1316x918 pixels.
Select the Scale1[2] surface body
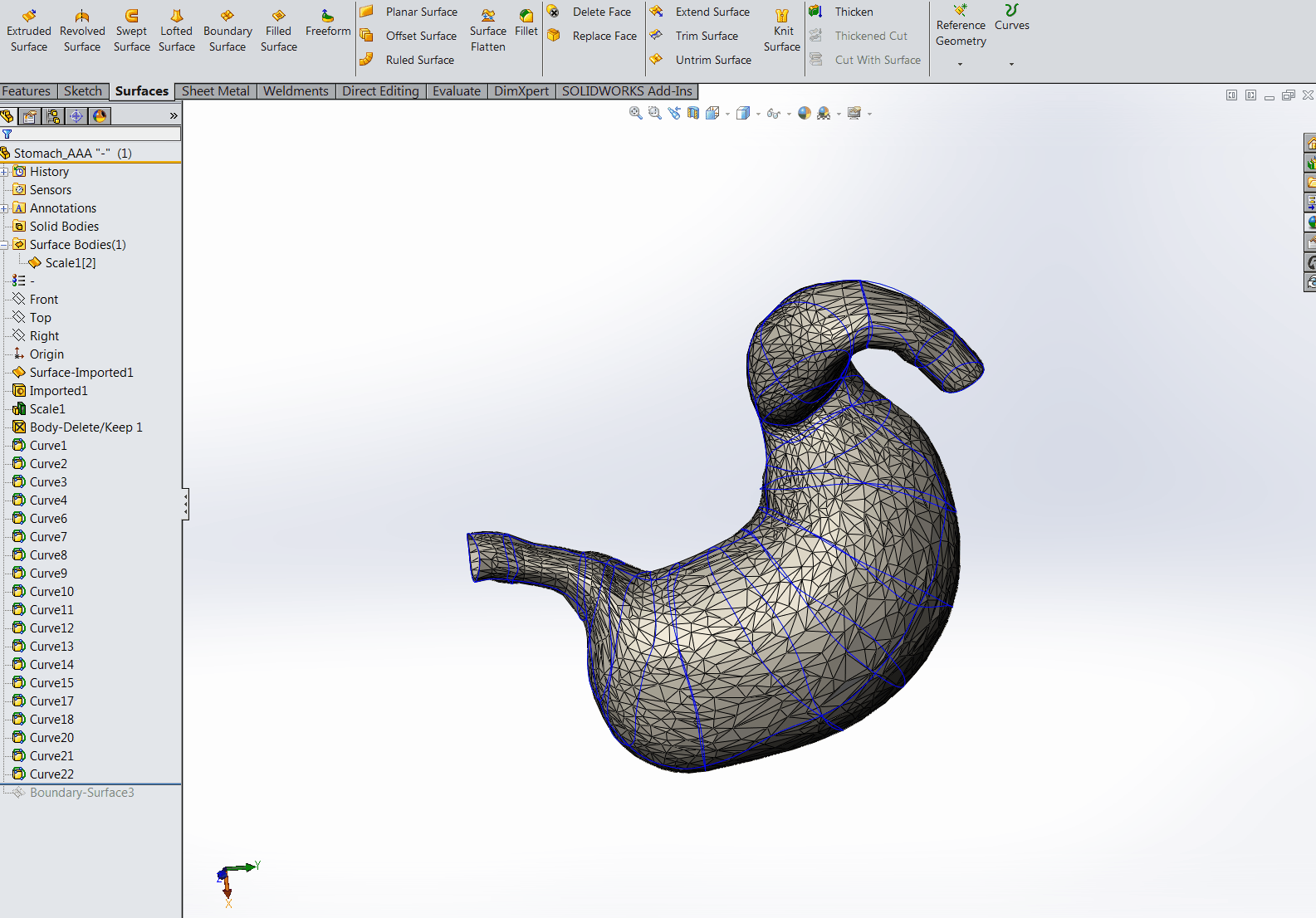(x=62, y=263)
